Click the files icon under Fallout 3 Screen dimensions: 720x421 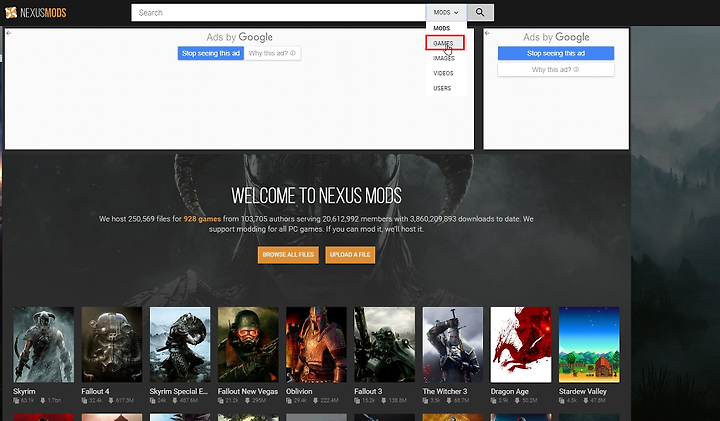point(357,401)
